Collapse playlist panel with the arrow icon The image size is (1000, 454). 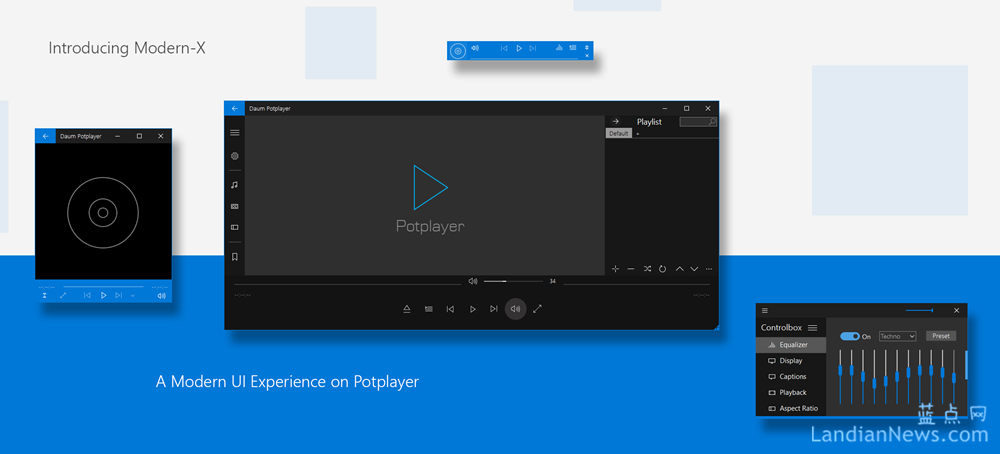616,122
